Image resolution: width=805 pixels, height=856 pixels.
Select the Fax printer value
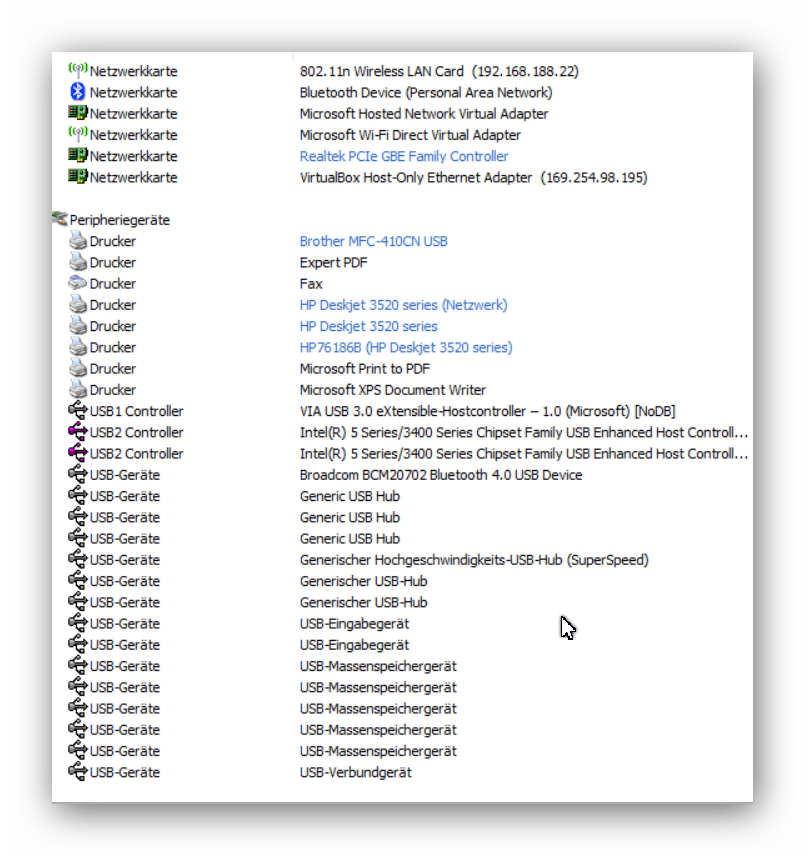pyautogui.click(x=311, y=284)
